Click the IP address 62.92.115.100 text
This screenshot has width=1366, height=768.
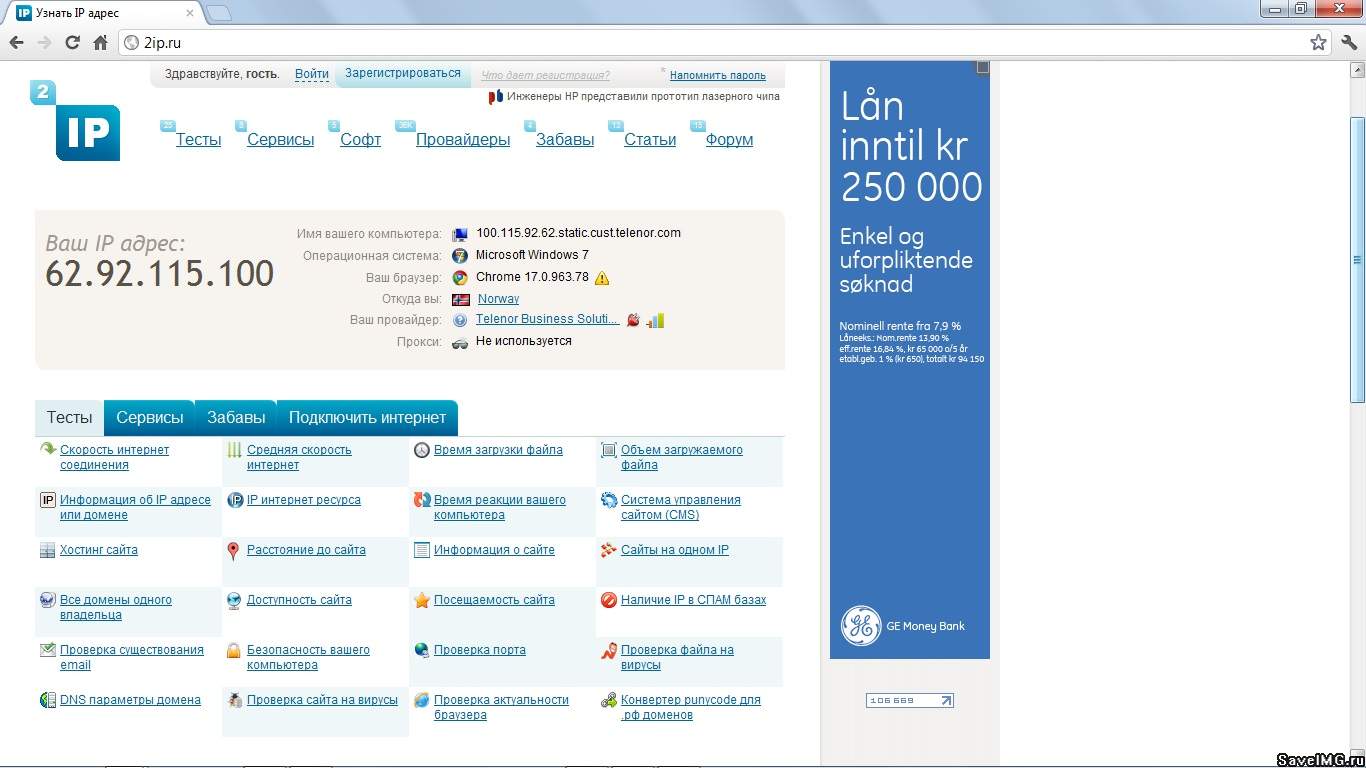coord(160,274)
